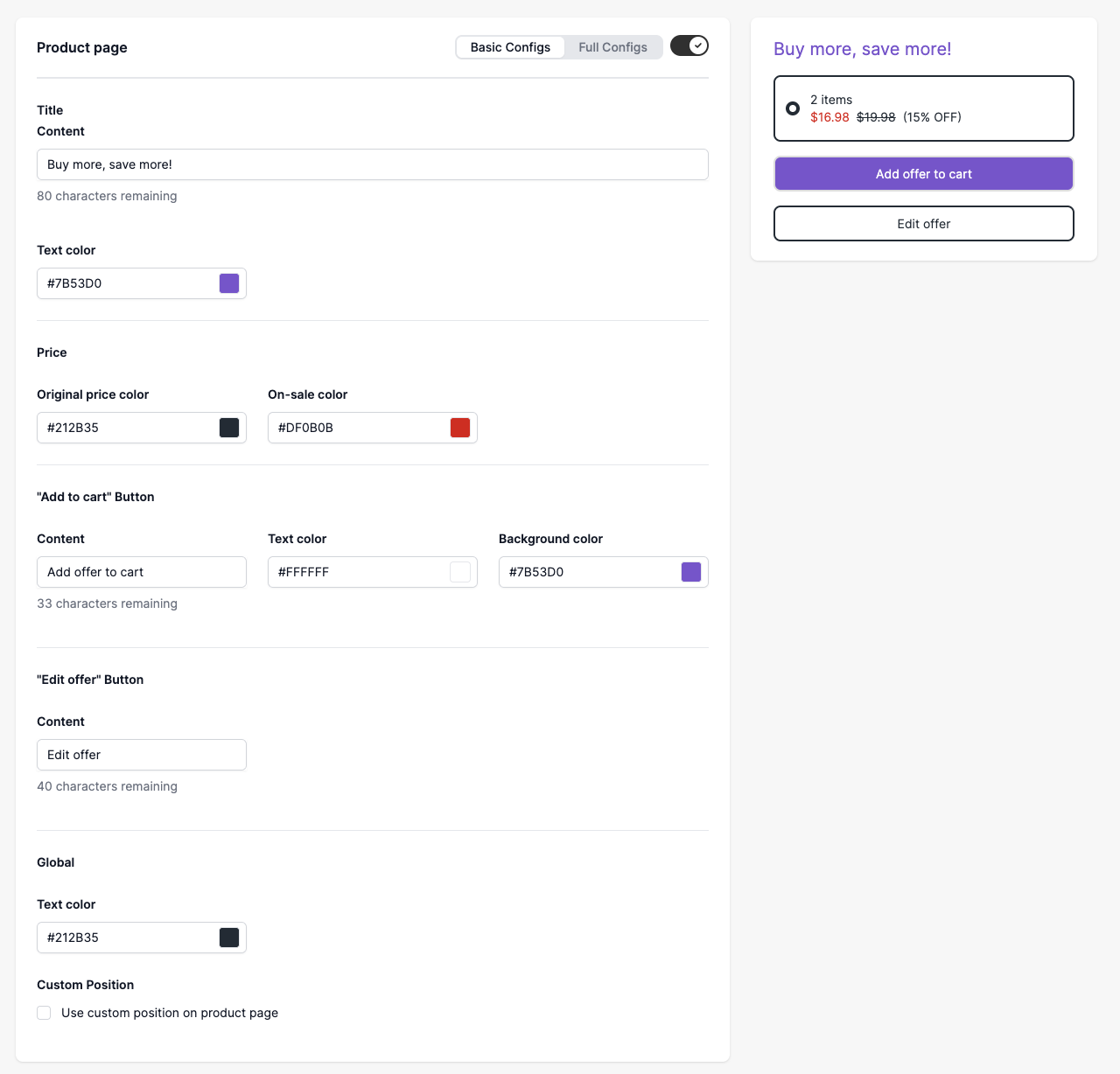Focus the Title content input field
The width and height of the screenshot is (1120, 1074).
(x=373, y=164)
